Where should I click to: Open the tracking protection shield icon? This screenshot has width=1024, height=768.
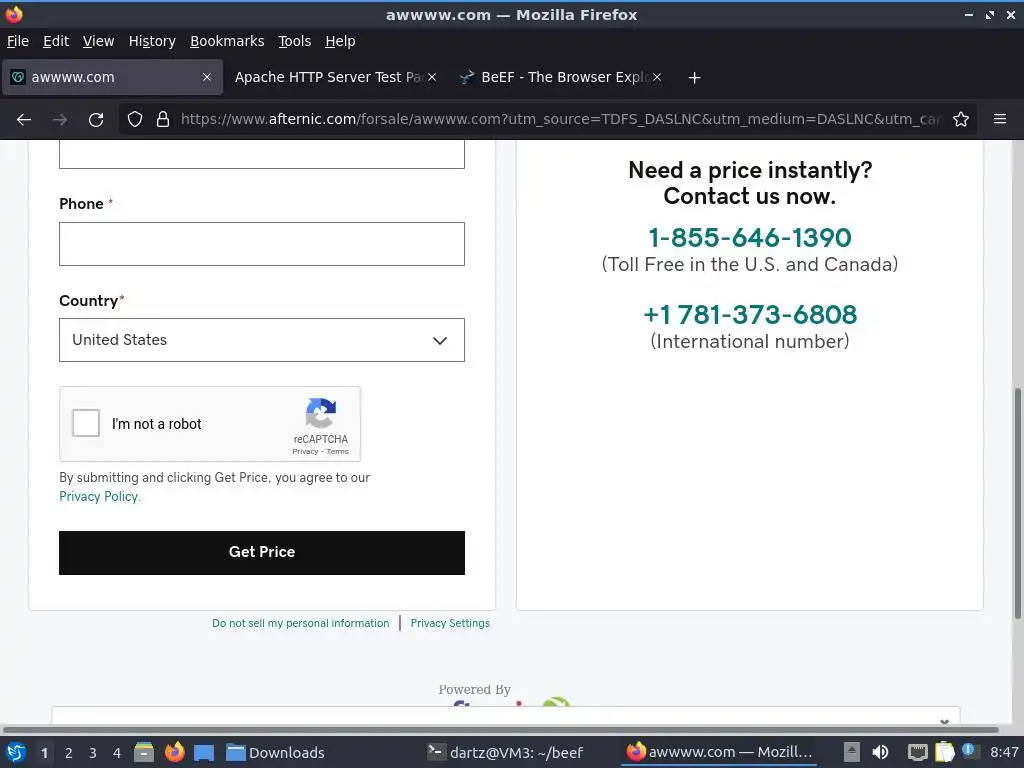(135, 120)
